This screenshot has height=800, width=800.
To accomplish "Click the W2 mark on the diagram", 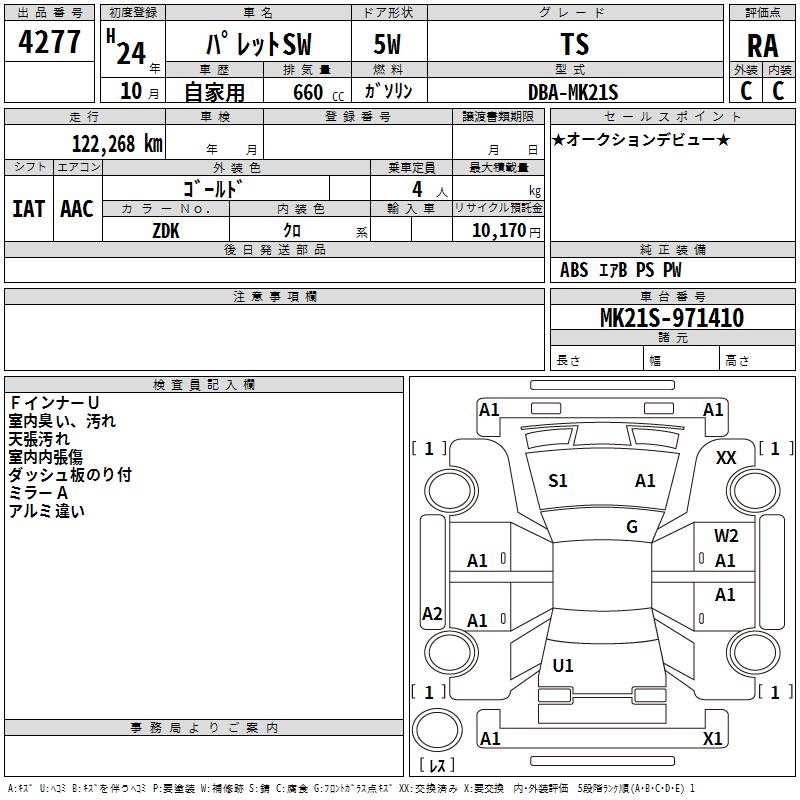I will (726, 535).
